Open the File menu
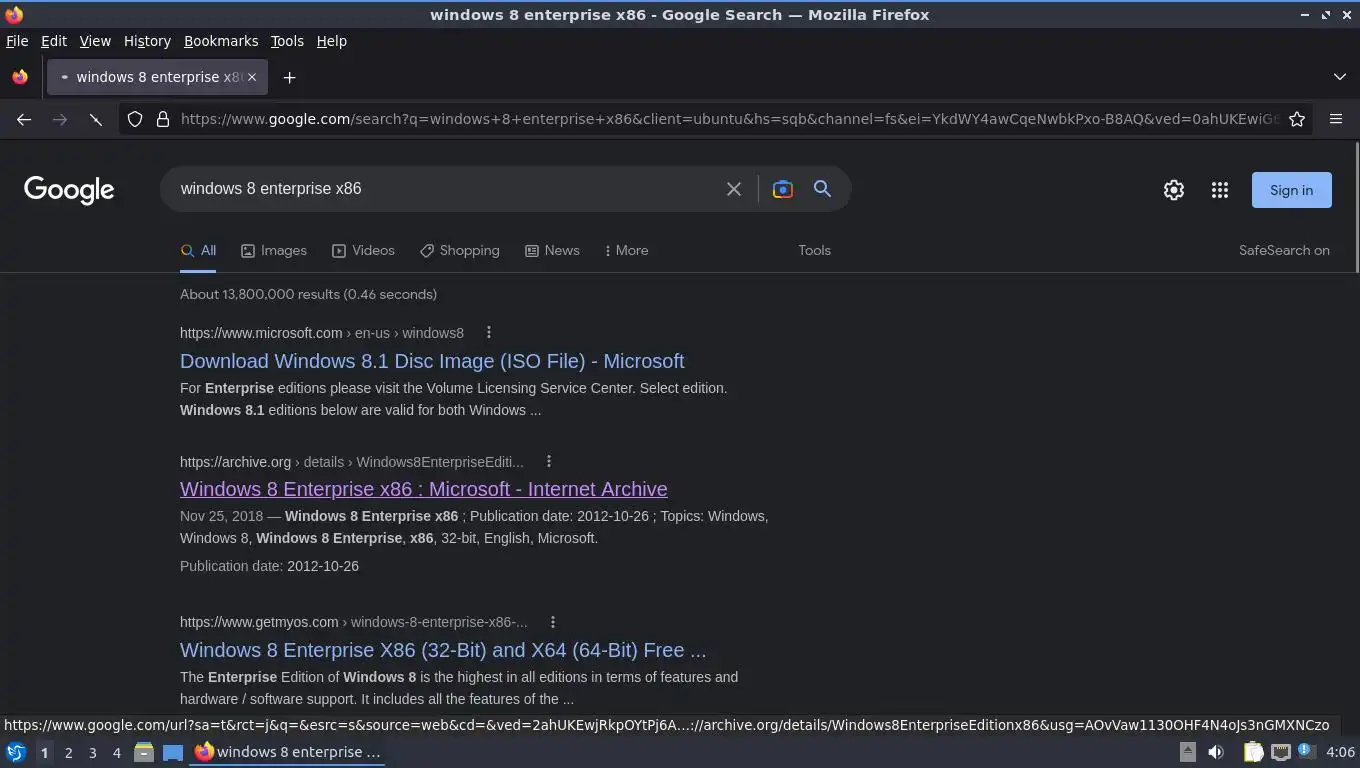 17,41
